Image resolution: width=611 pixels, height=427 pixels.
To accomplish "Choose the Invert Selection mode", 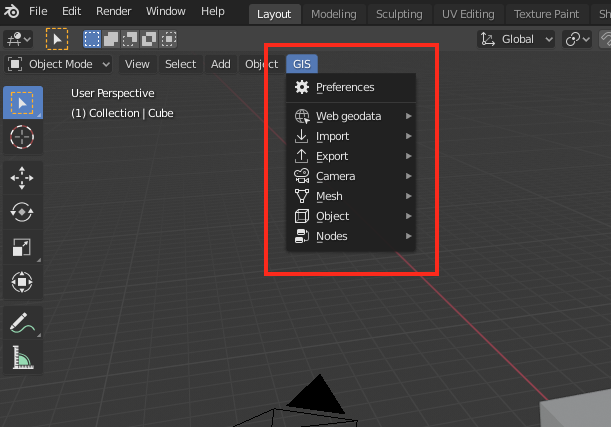I will 149,39.
